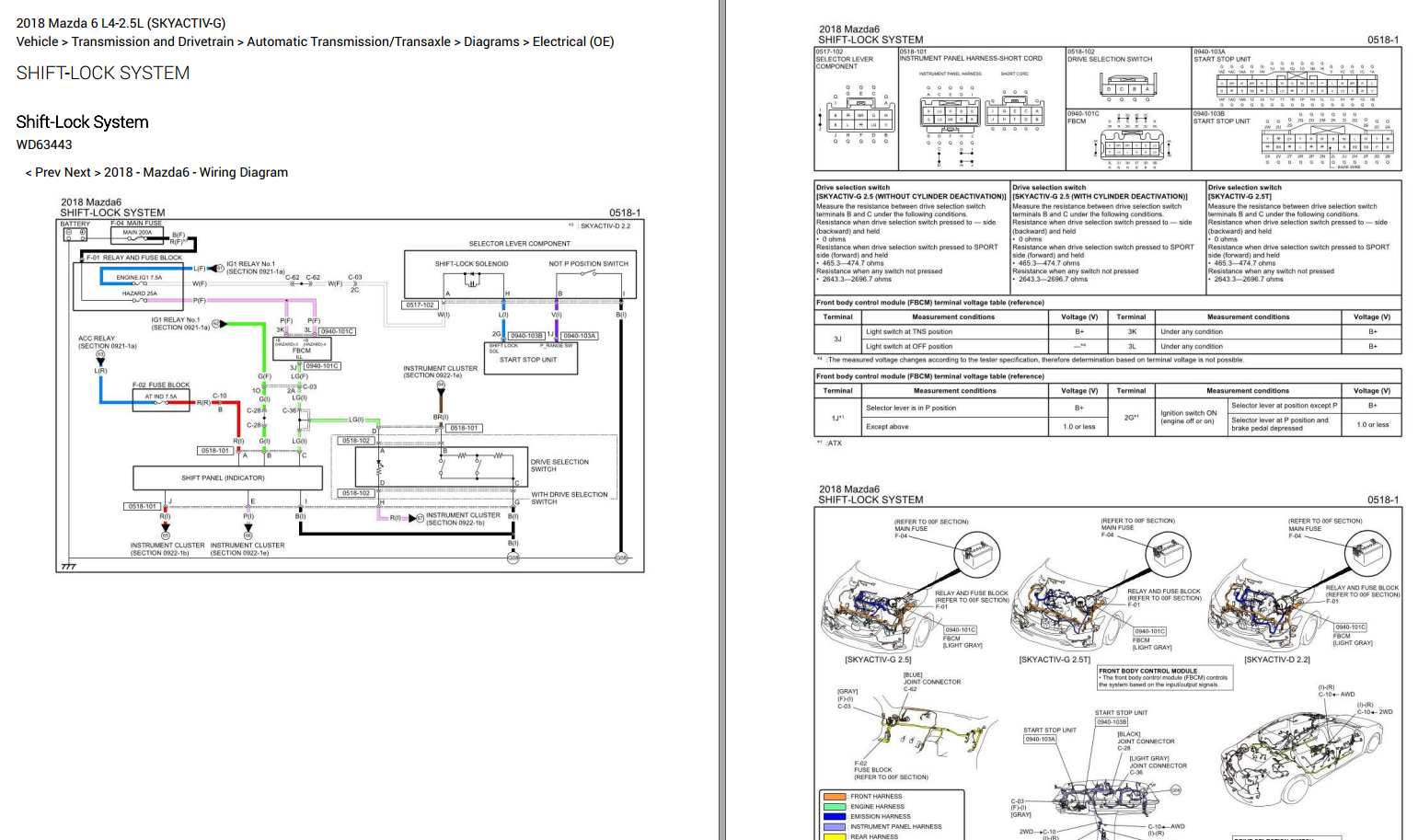Click the 0518-101 INSTRUMENT PANEL HARNESS-SHORT CORD label
This screenshot has width=1418, height=840.
tap(971, 55)
